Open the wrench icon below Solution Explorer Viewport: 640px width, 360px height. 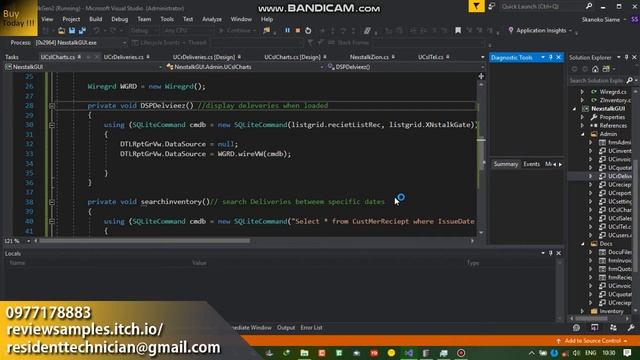pos(631,328)
